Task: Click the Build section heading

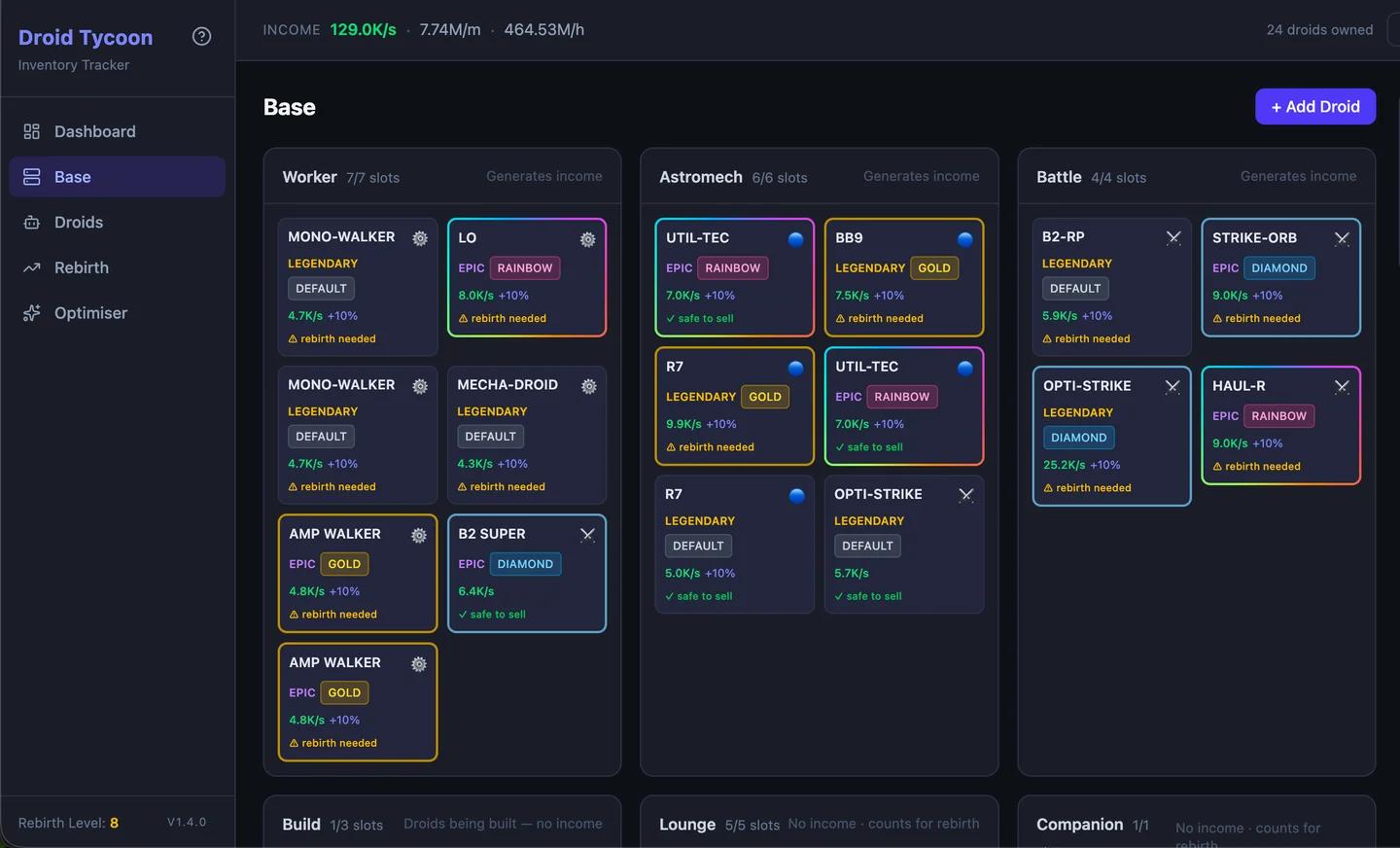Action: (x=301, y=825)
